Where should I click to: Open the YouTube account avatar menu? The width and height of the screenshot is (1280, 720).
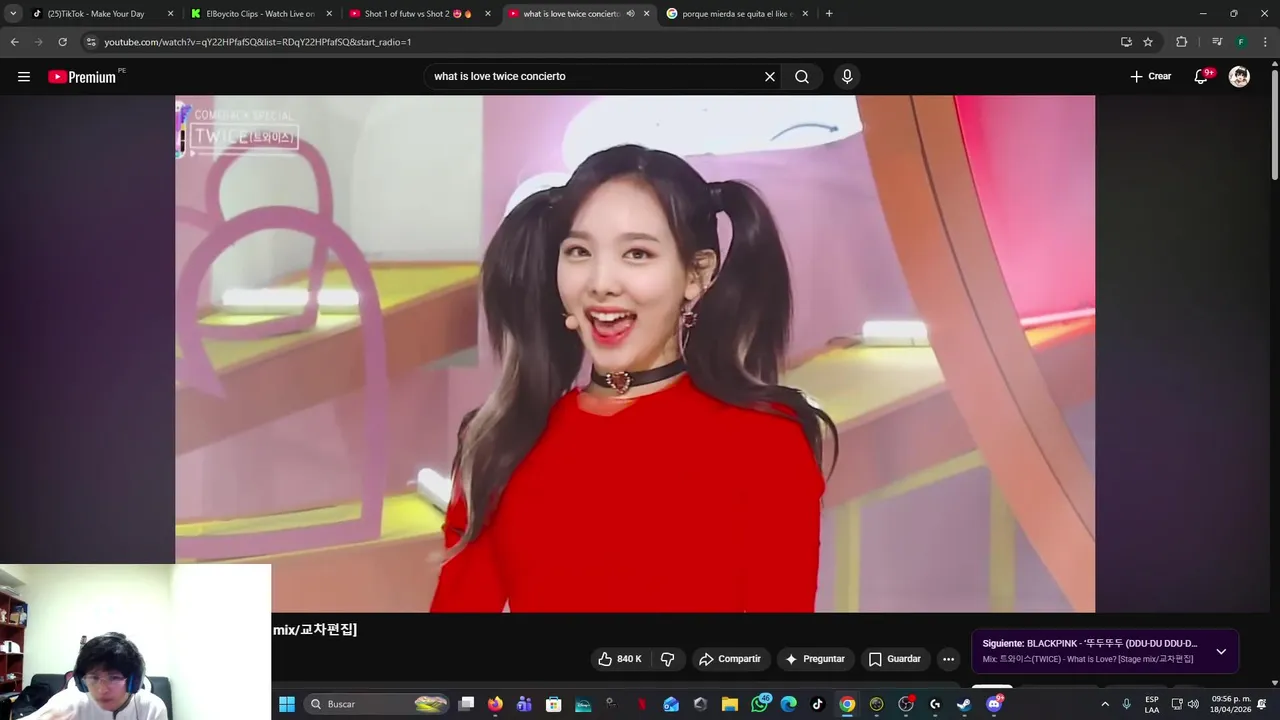tap(1239, 77)
